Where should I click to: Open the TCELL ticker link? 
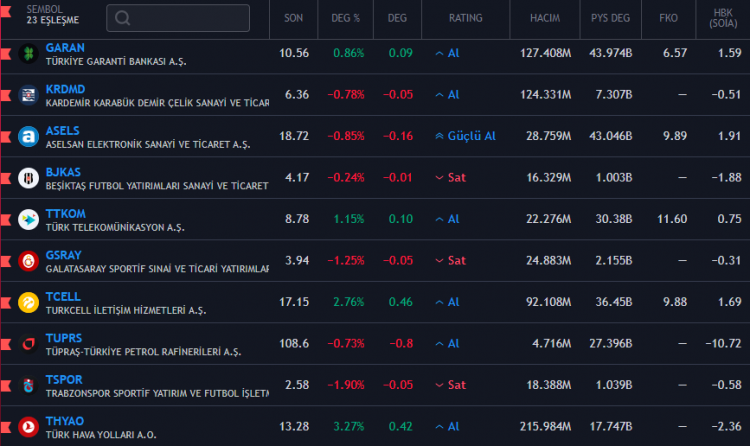tap(63, 297)
